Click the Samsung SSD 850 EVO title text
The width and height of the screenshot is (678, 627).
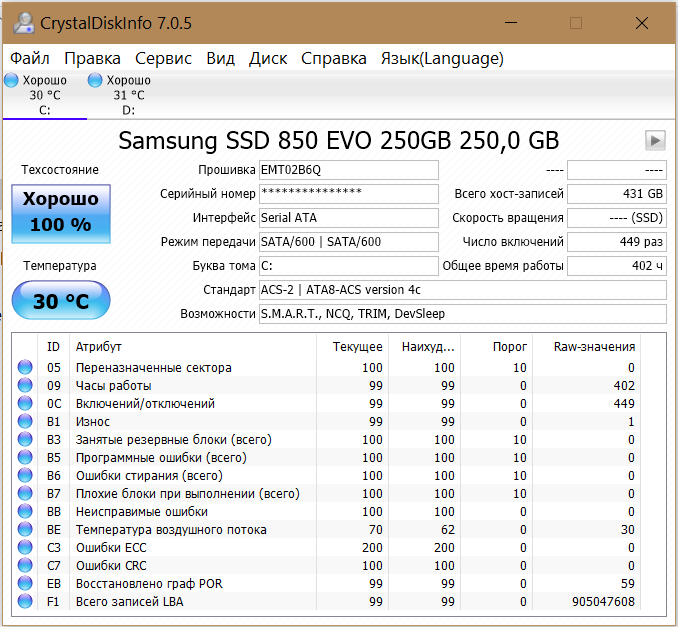pos(339,141)
